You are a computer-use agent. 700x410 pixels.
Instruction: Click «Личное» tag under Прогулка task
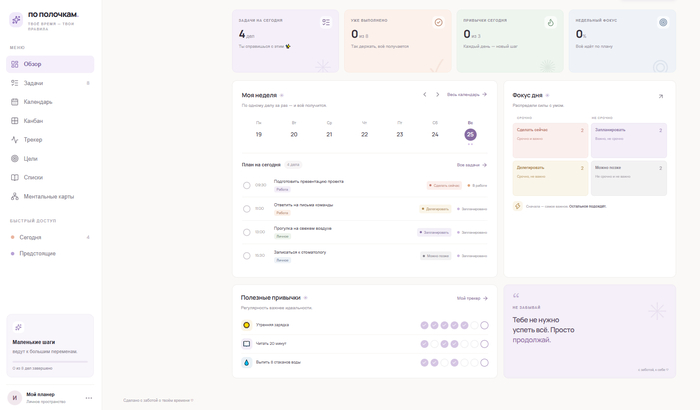pyautogui.click(x=282, y=236)
